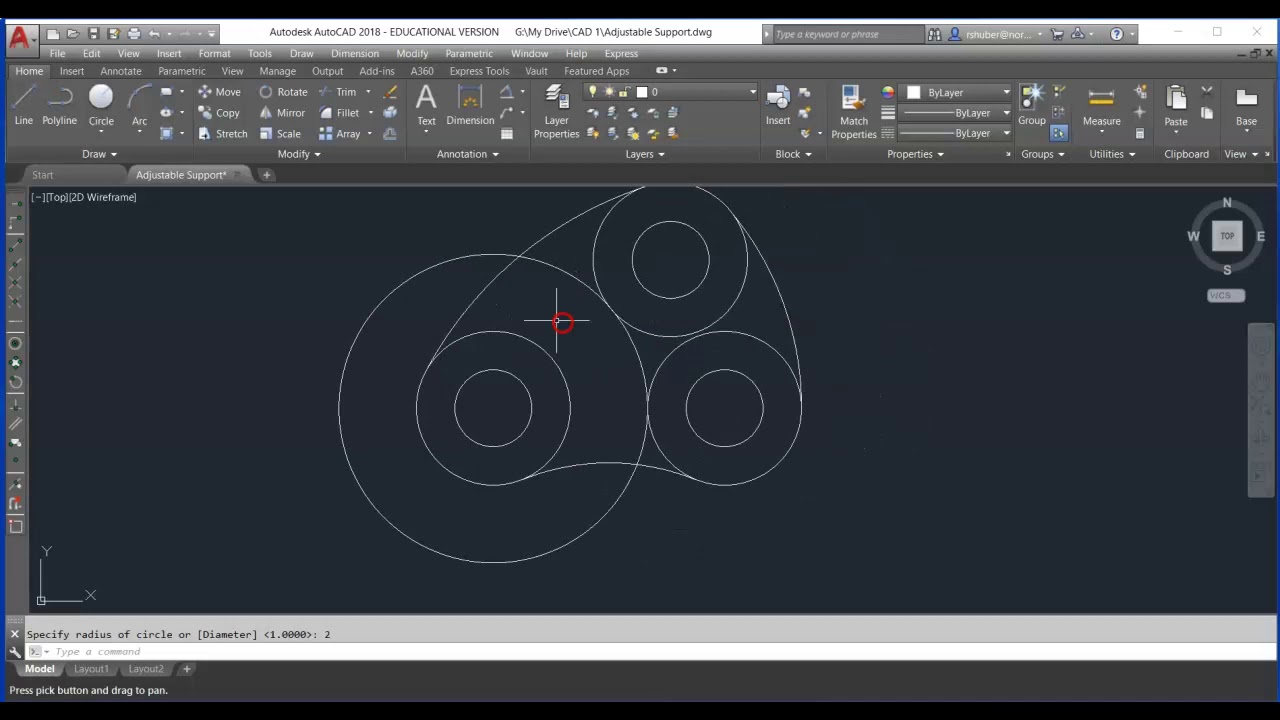The height and width of the screenshot is (720, 1280).
Task: Click the Help question mark button
Action: (1117, 34)
